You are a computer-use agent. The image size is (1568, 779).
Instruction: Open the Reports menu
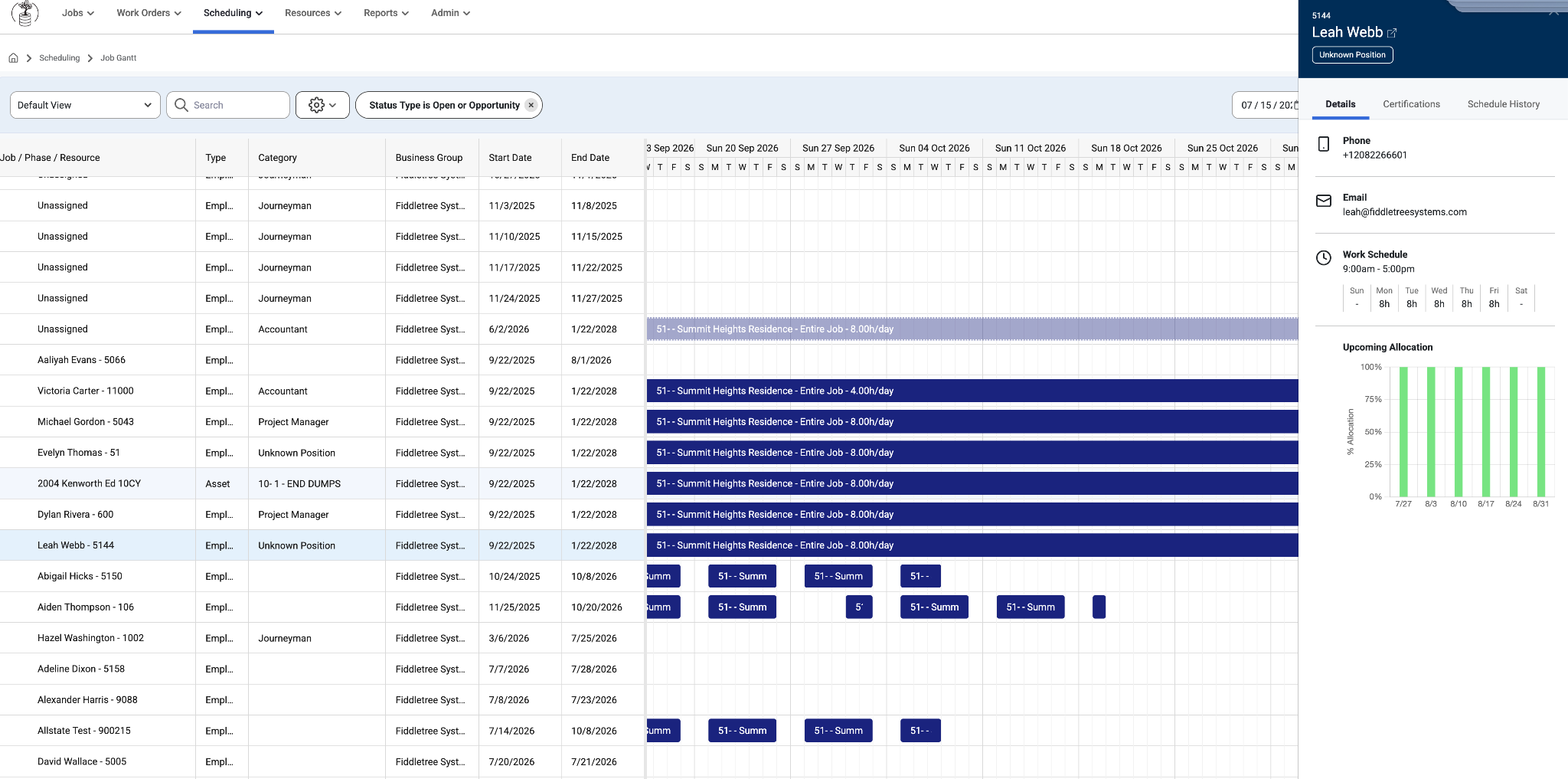tap(387, 13)
